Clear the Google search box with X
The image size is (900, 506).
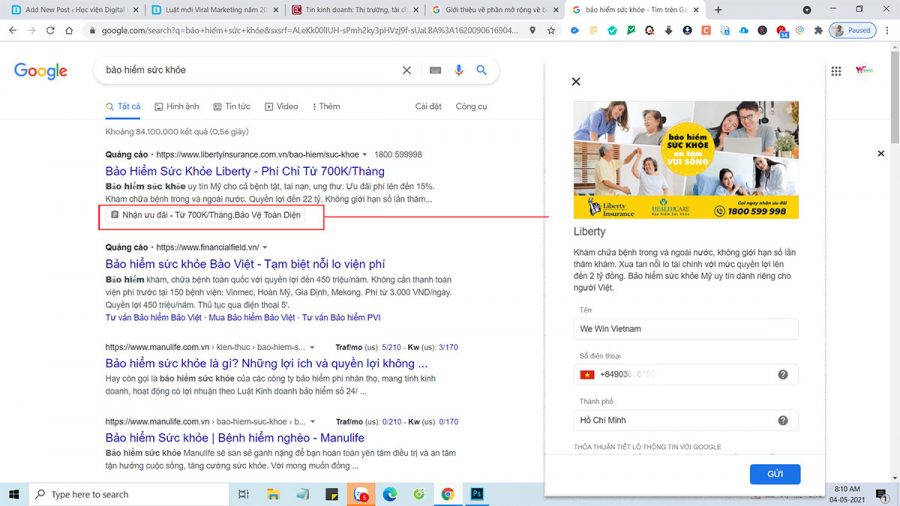(x=406, y=70)
